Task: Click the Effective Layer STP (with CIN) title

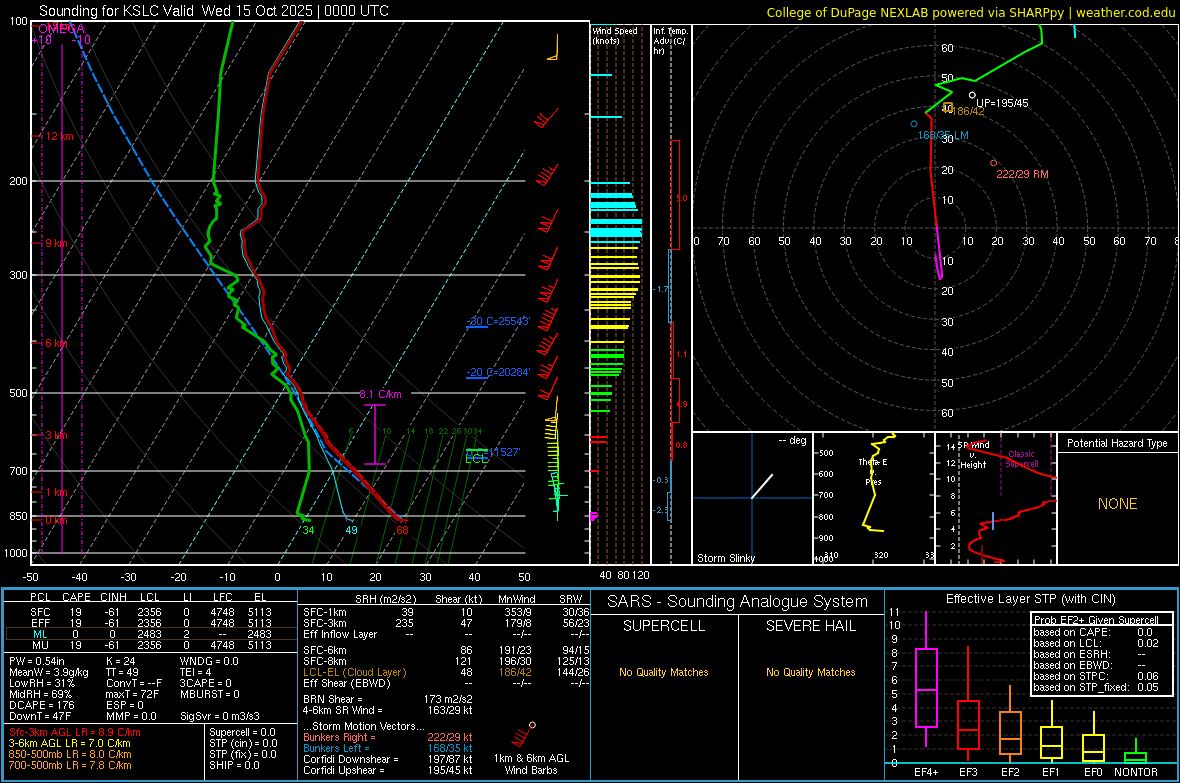Action: click(x=1030, y=599)
